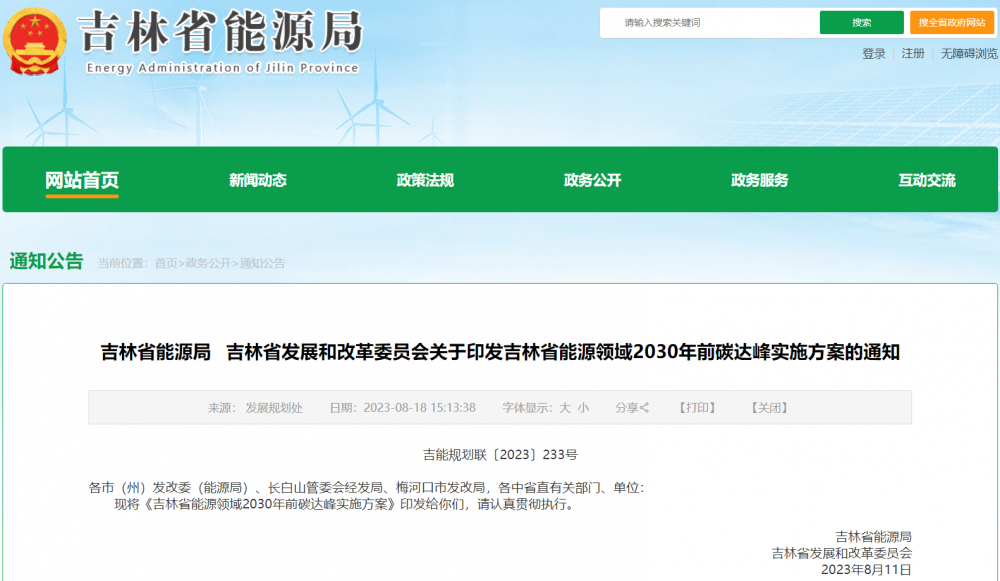This screenshot has width=1000, height=581.
Task: Open the 政策法规 navigation tab
Action: (425, 181)
